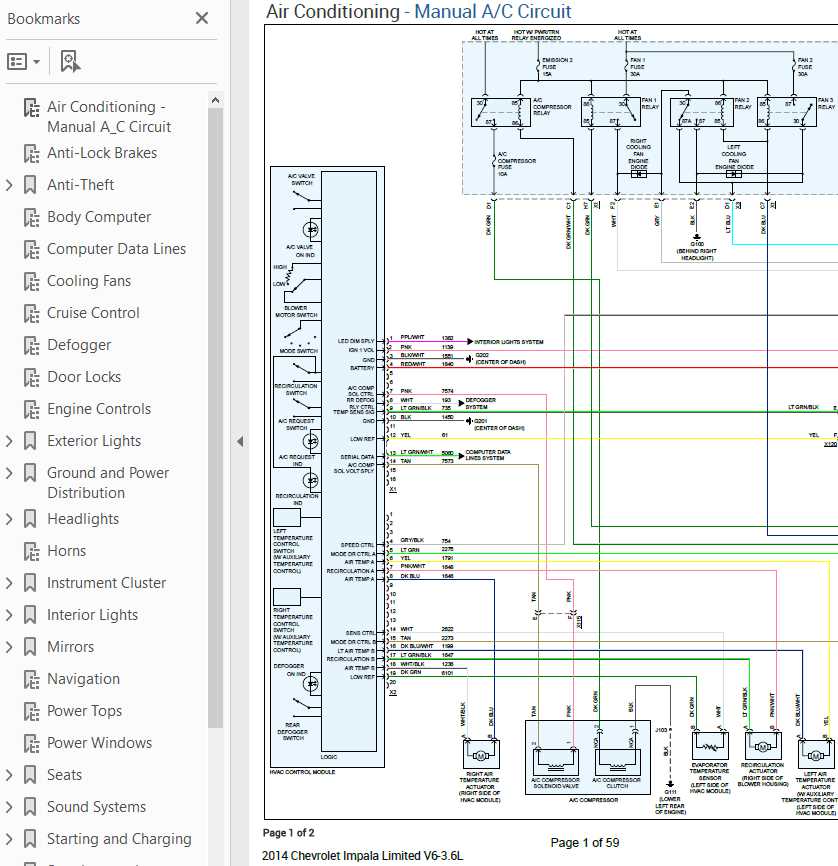Expand the Starting and Charging bookmark
The image size is (838, 866).
tap(9, 839)
